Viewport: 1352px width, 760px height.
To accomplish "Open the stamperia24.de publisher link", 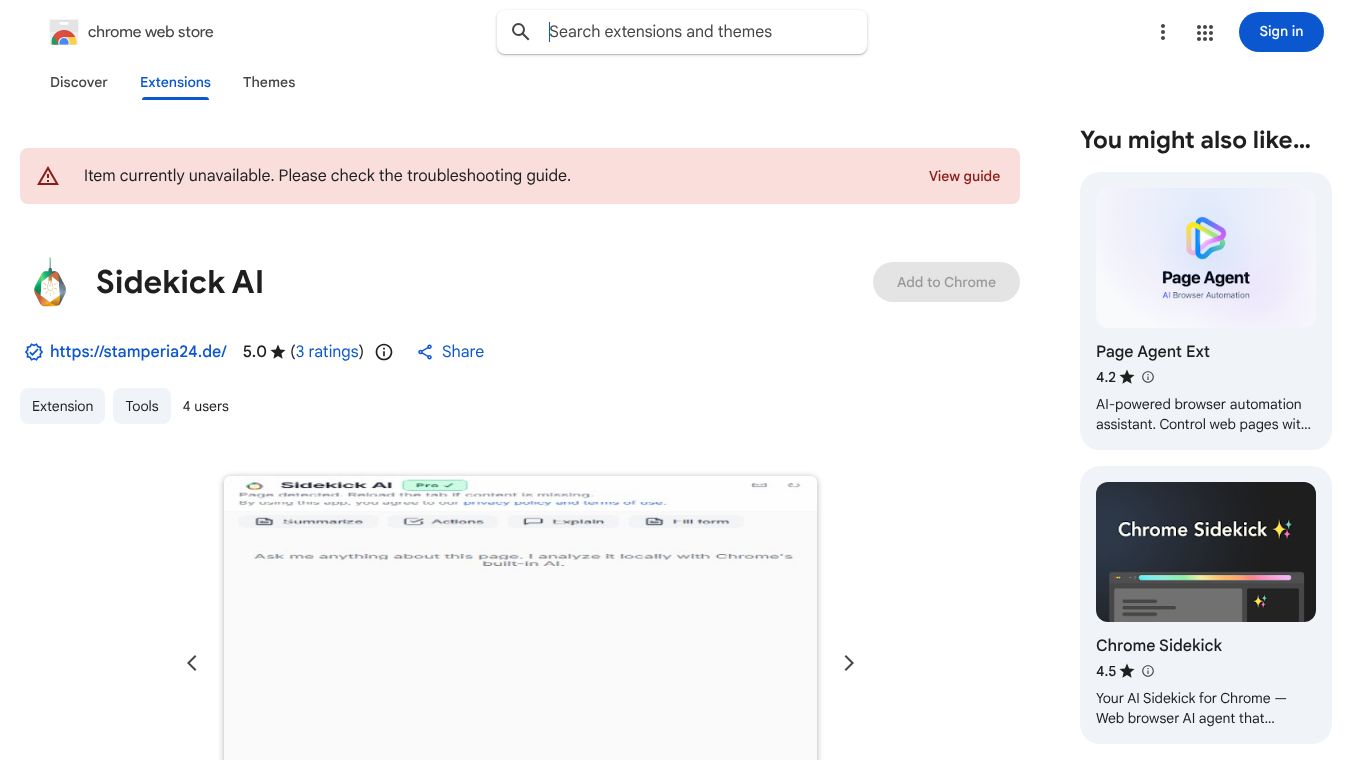I will tap(138, 352).
